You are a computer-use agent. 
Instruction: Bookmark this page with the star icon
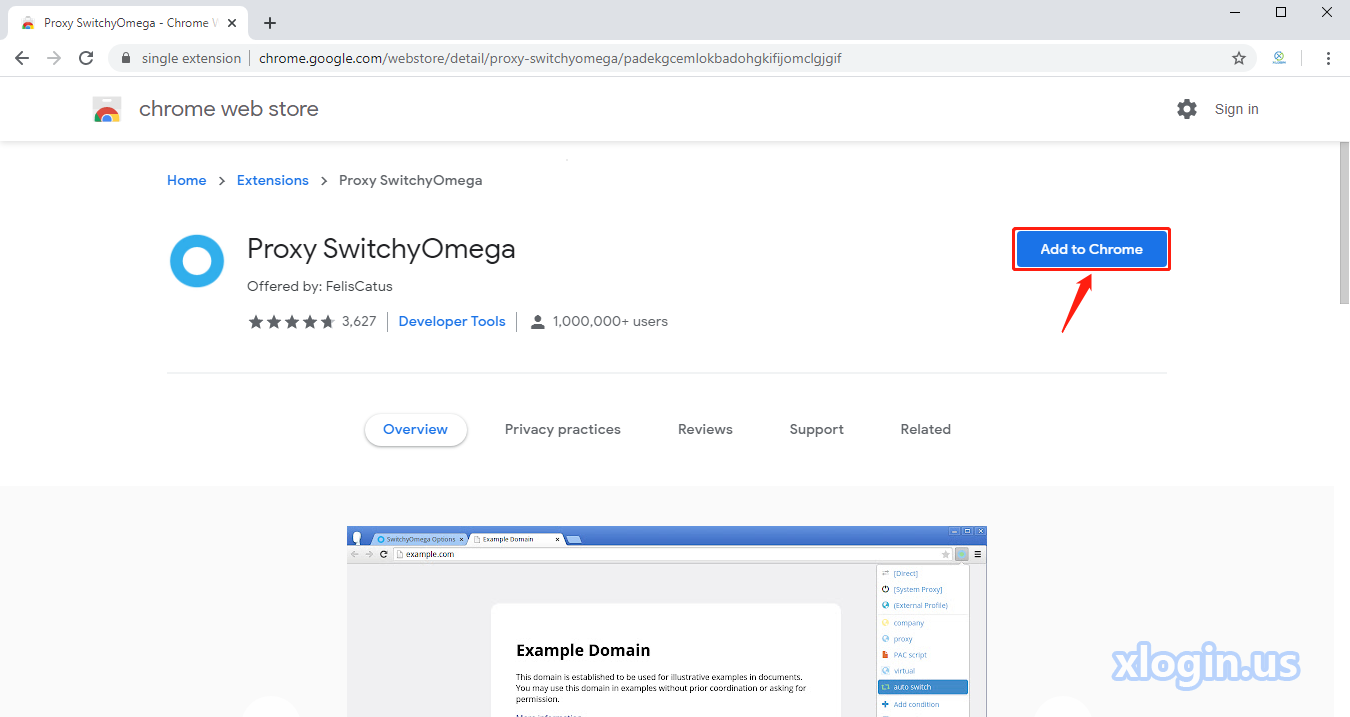tap(1239, 58)
